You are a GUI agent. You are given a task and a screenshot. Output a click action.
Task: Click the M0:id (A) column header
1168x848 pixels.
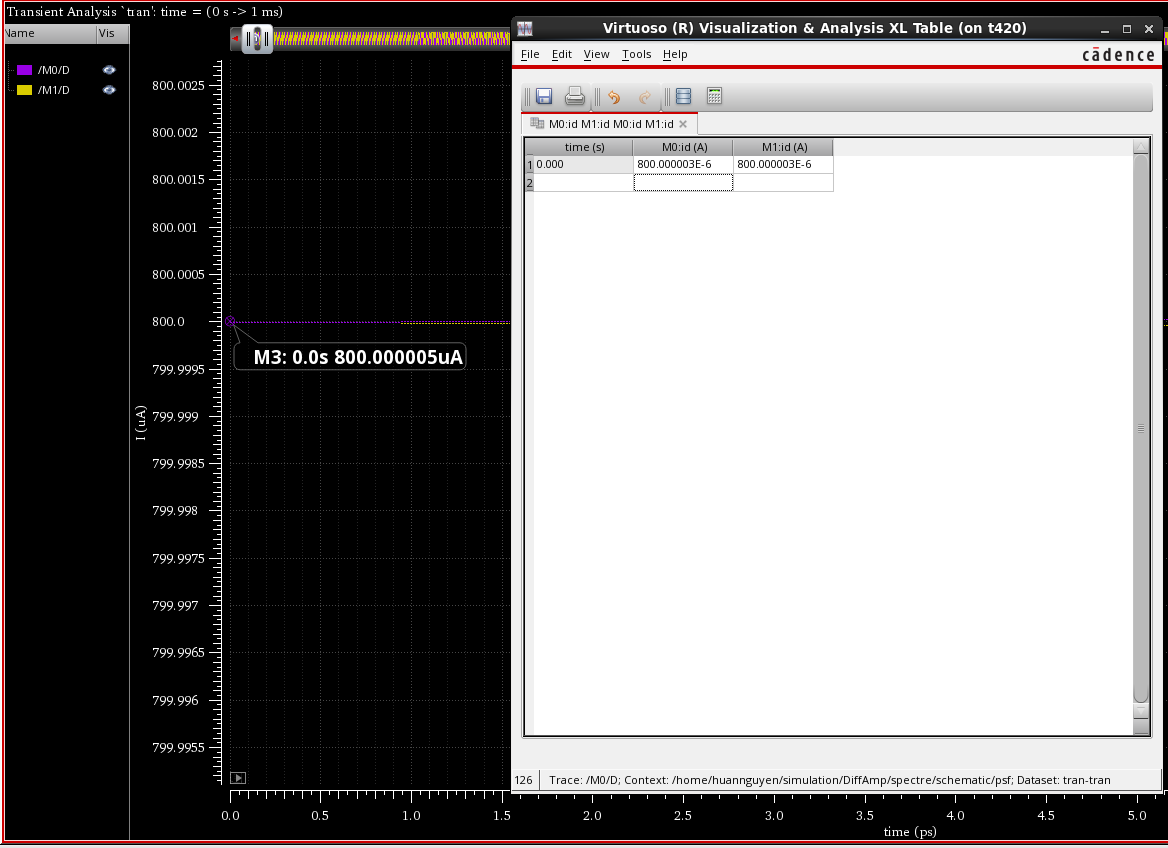click(x=684, y=147)
